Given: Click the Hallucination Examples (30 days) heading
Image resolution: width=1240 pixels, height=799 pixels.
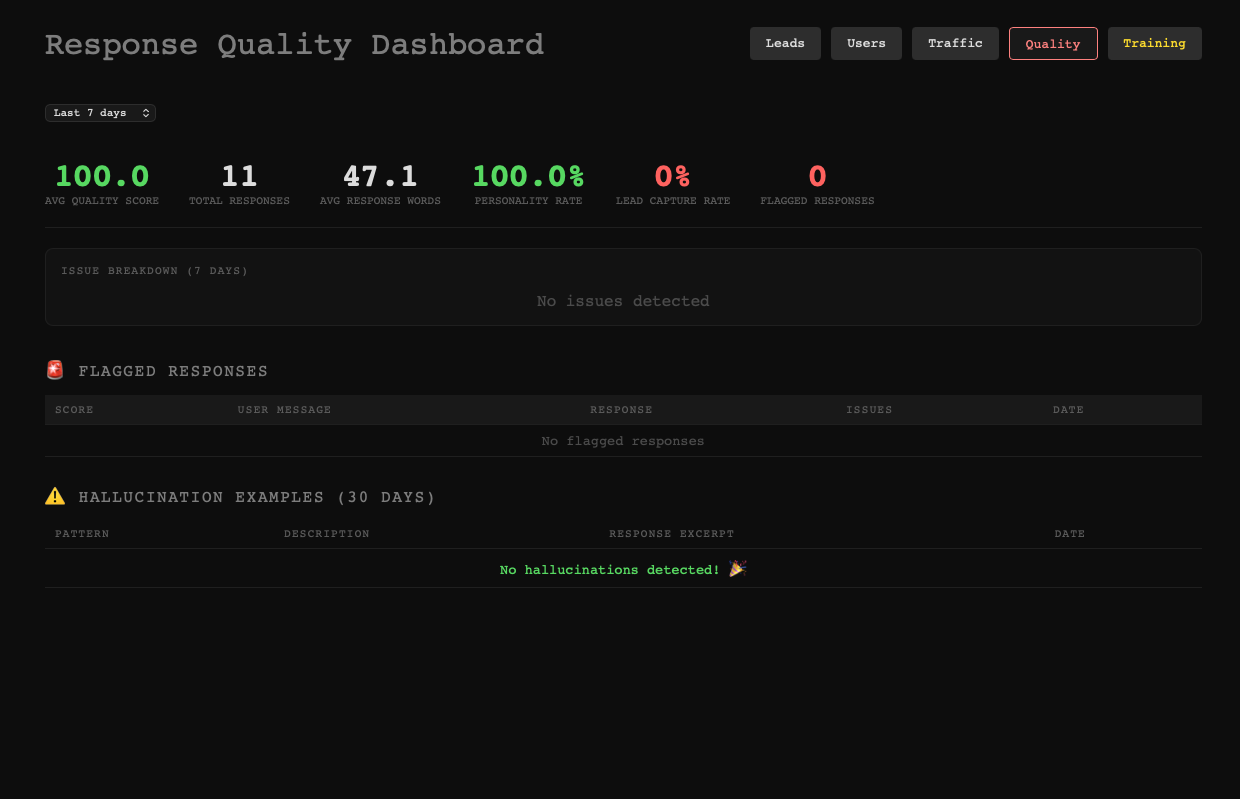Looking at the screenshot, I should (257, 497).
